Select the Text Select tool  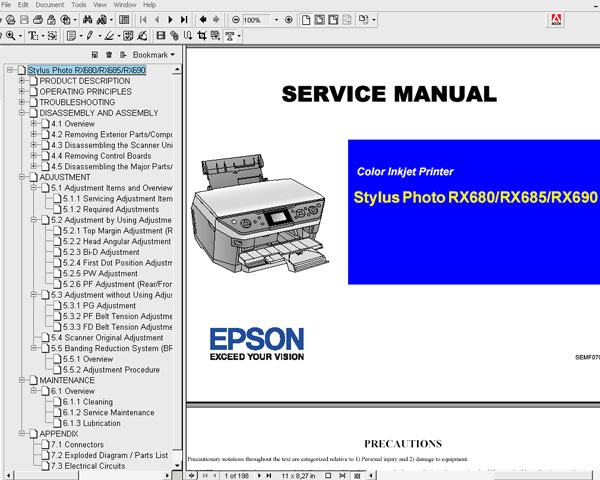pos(33,36)
